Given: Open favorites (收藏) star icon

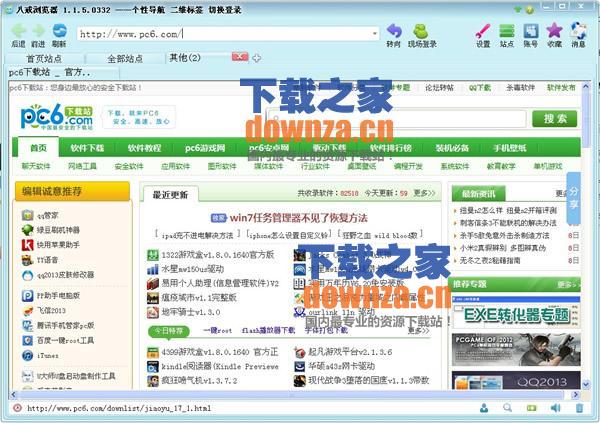Looking at the screenshot, I should click(x=554, y=30).
